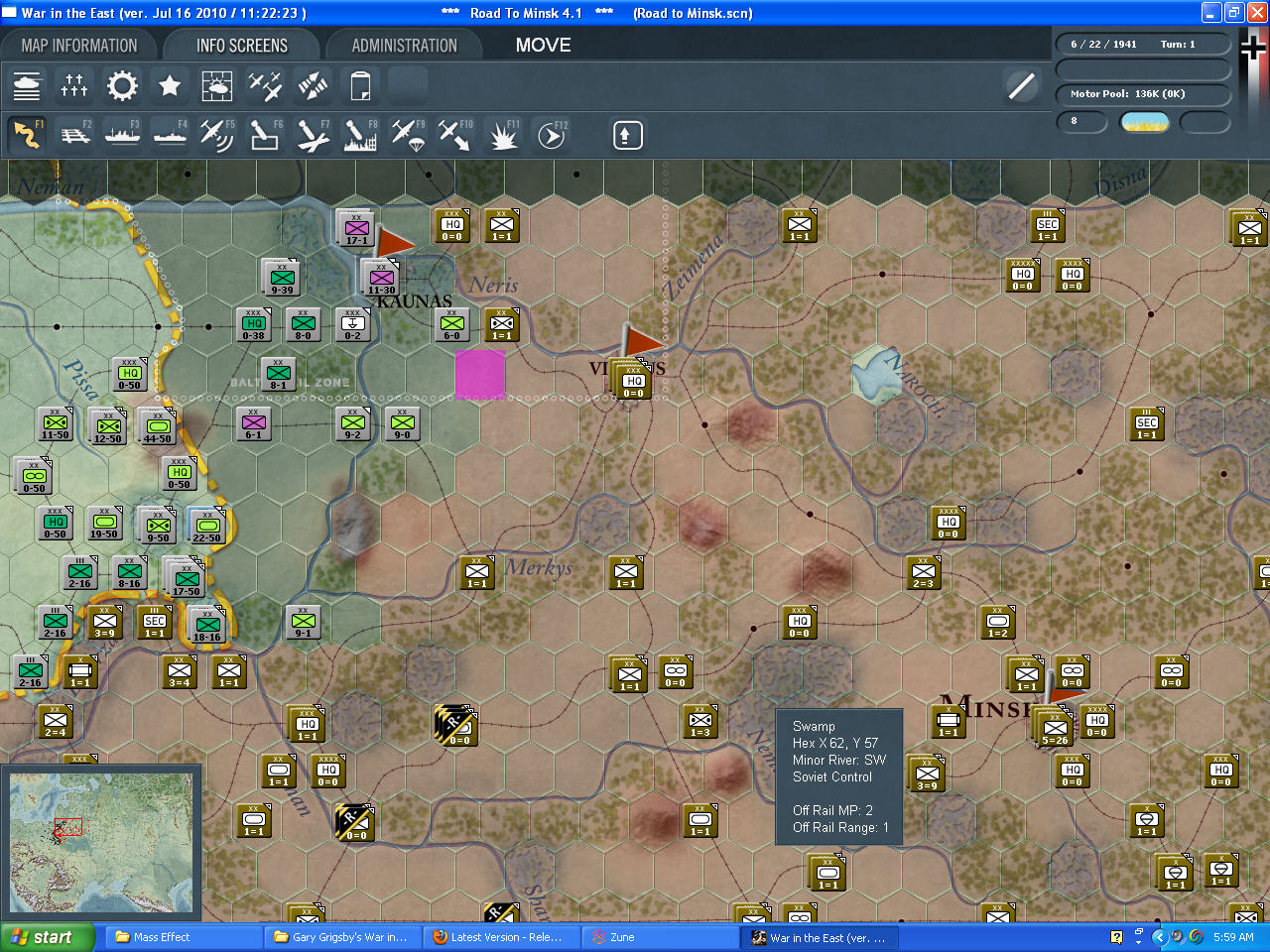Select the F1 move mode icon
The height and width of the screenshot is (952, 1270).
(27, 135)
